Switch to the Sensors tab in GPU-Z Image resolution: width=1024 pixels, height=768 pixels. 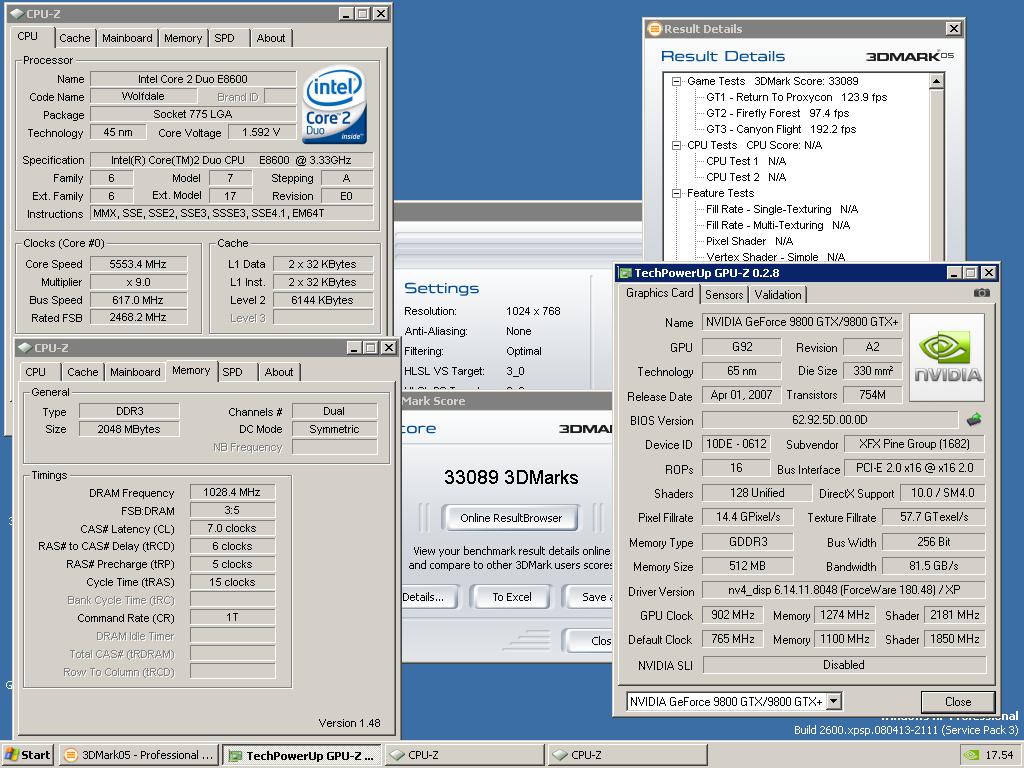tap(724, 295)
